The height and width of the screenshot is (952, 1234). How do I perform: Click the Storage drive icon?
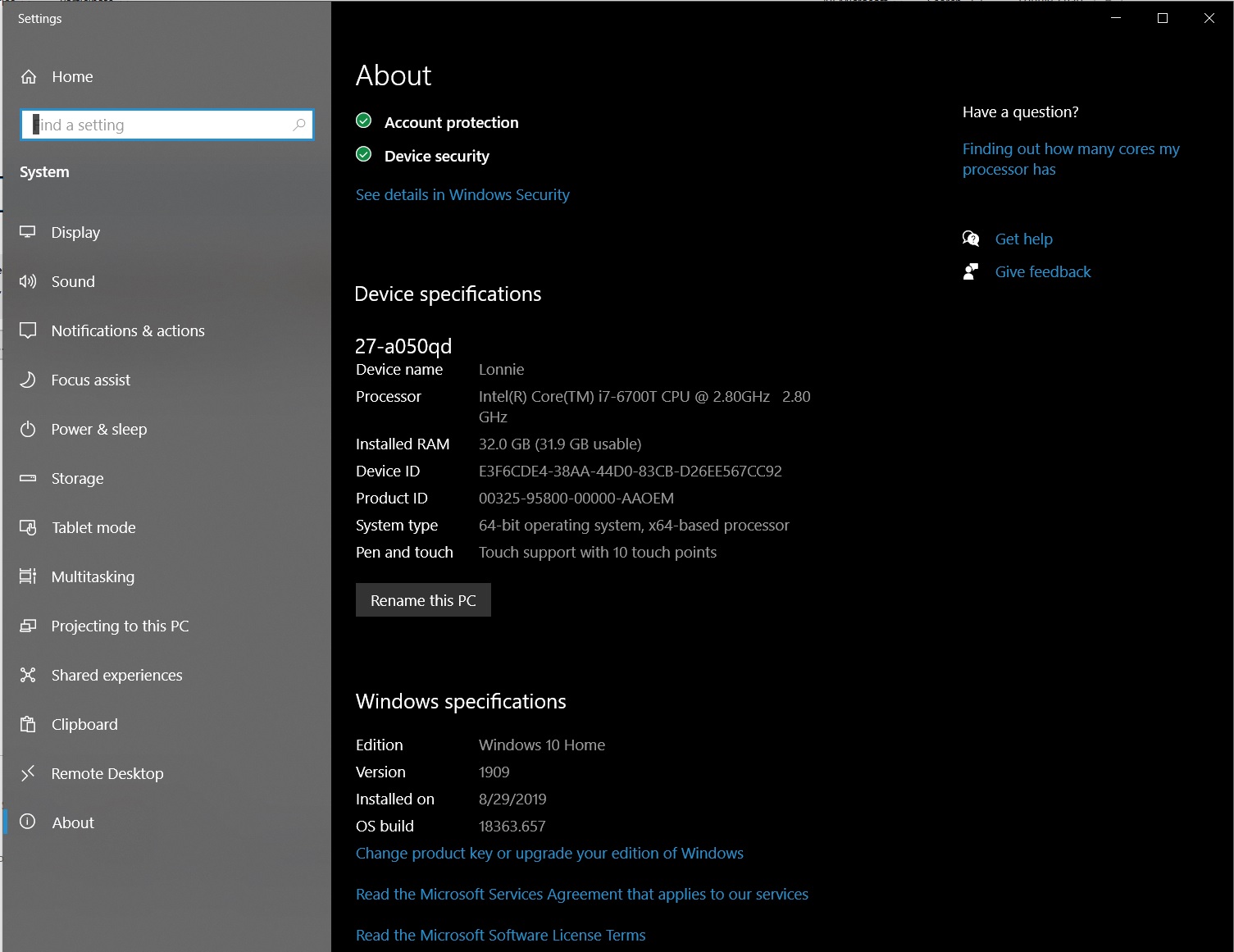coord(28,478)
